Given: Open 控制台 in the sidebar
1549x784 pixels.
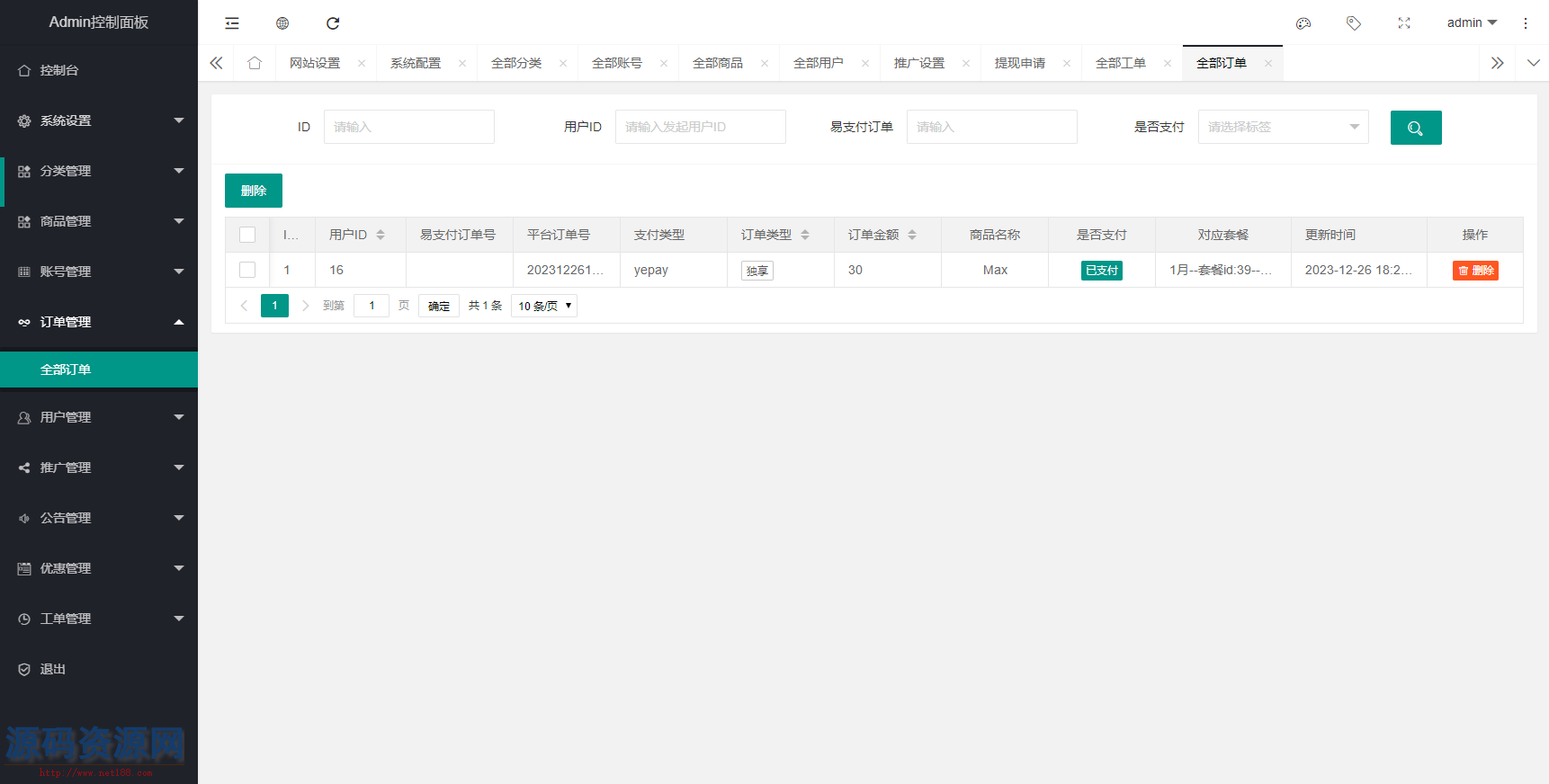Looking at the screenshot, I should pyautogui.click(x=99, y=70).
